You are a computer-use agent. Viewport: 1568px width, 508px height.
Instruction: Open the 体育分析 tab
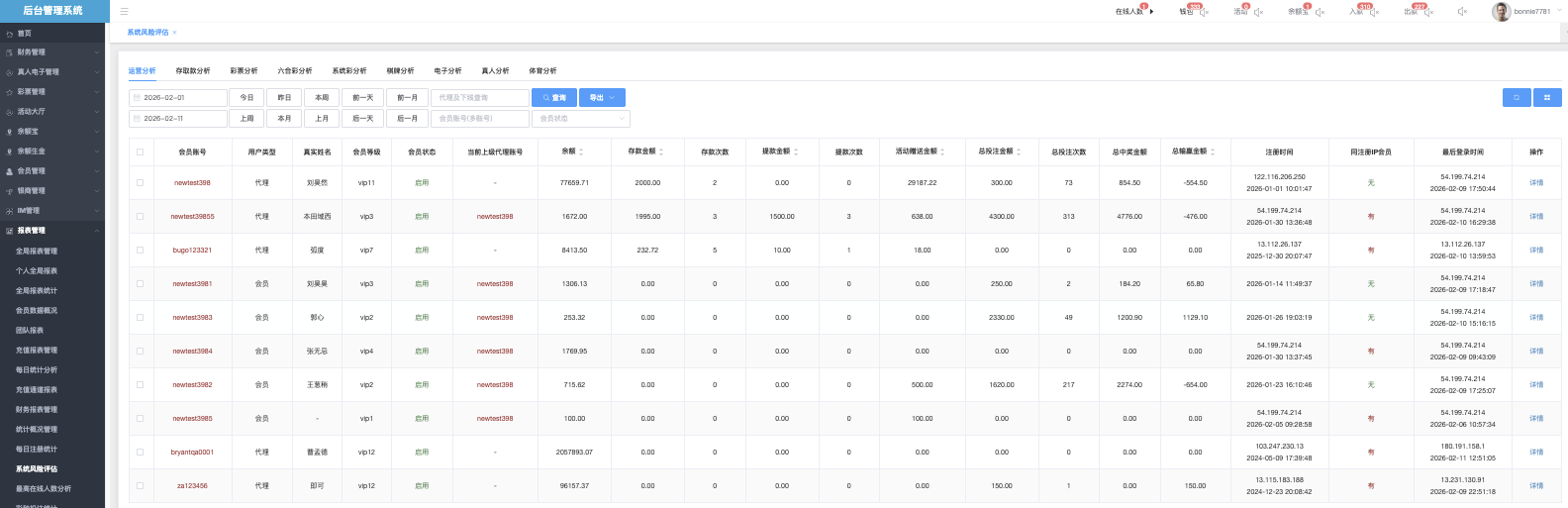point(542,71)
